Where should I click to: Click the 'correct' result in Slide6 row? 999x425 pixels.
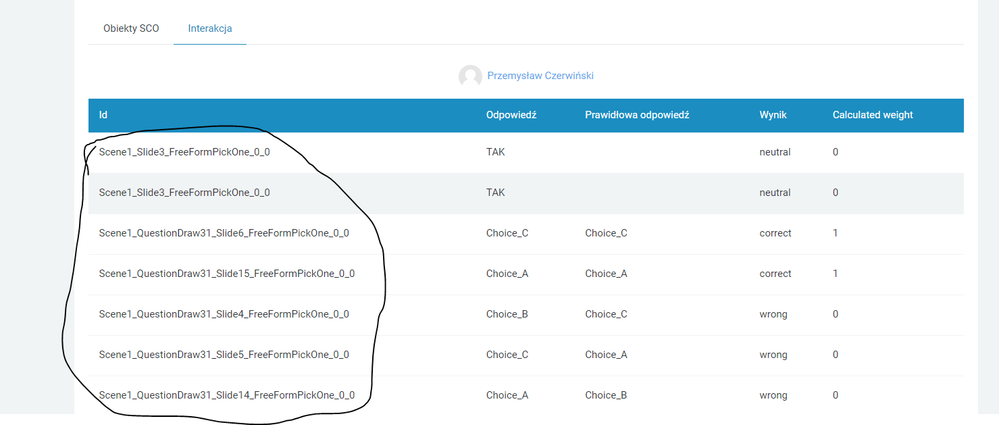775,233
